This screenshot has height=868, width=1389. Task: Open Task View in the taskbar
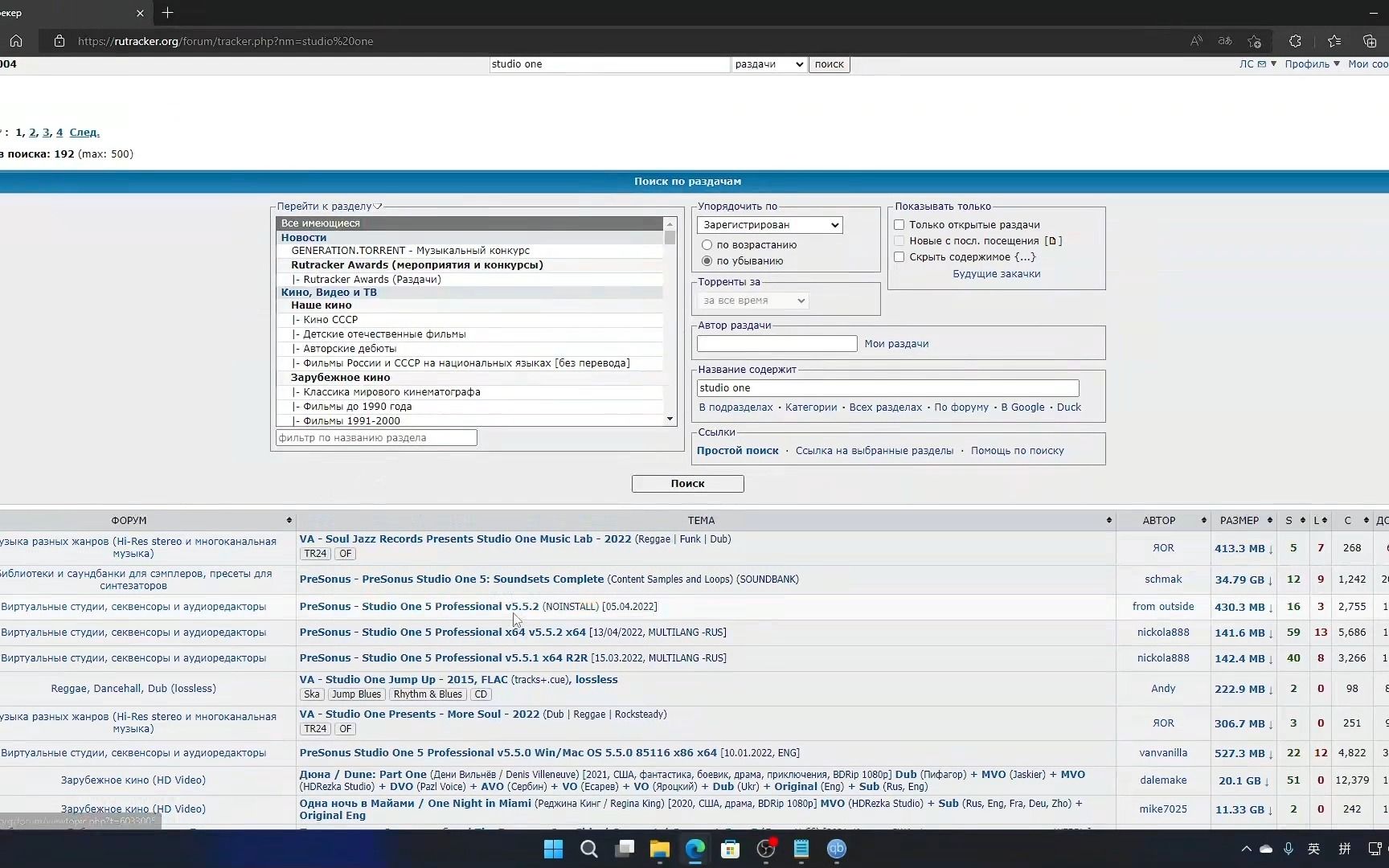(x=625, y=849)
